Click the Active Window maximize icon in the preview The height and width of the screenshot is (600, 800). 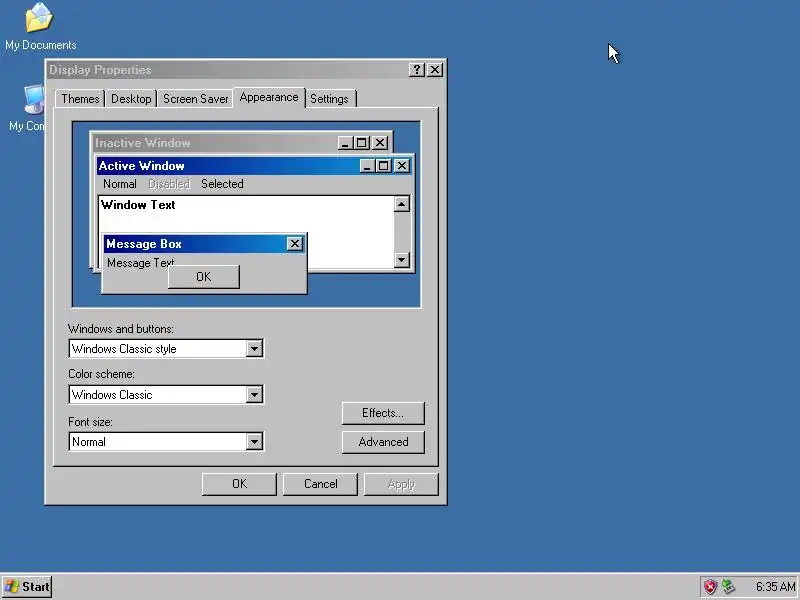(x=384, y=166)
